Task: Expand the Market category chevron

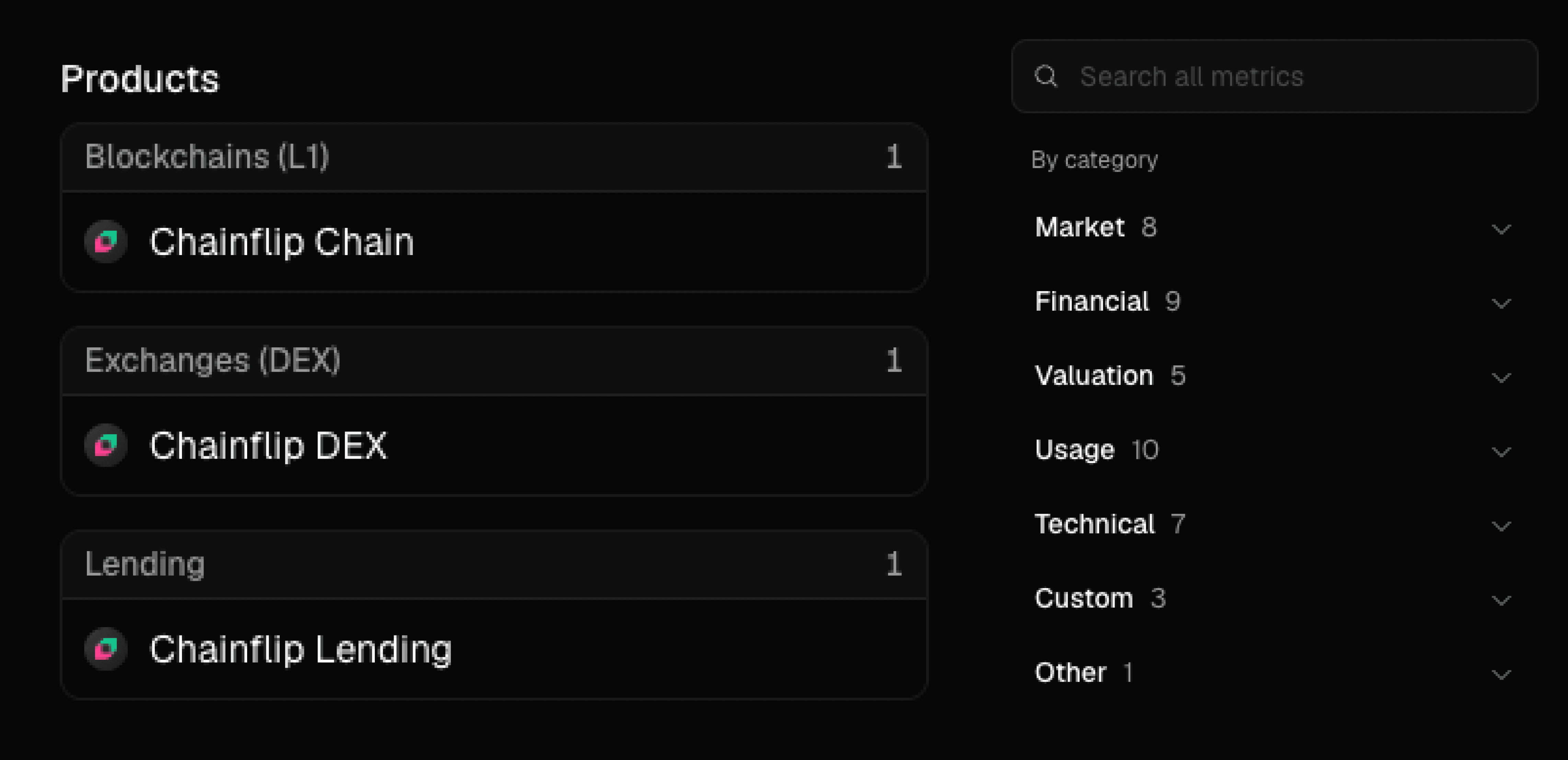Action: click(1502, 229)
